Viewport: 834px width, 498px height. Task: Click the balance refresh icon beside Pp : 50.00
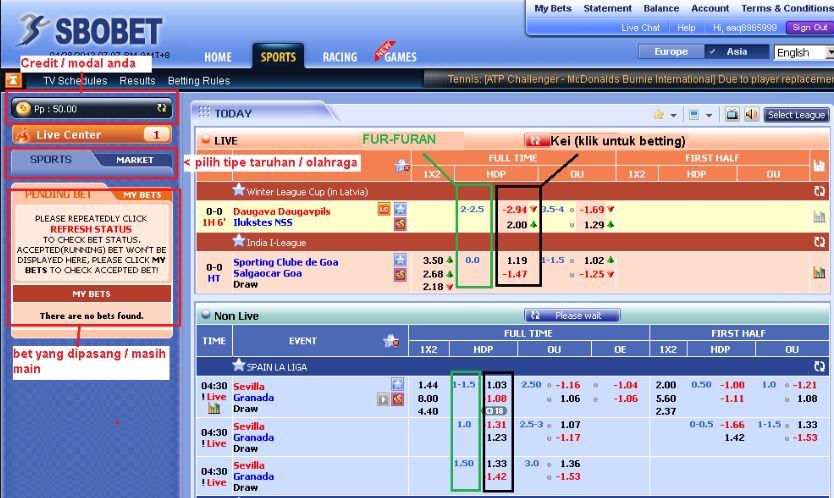coord(162,108)
